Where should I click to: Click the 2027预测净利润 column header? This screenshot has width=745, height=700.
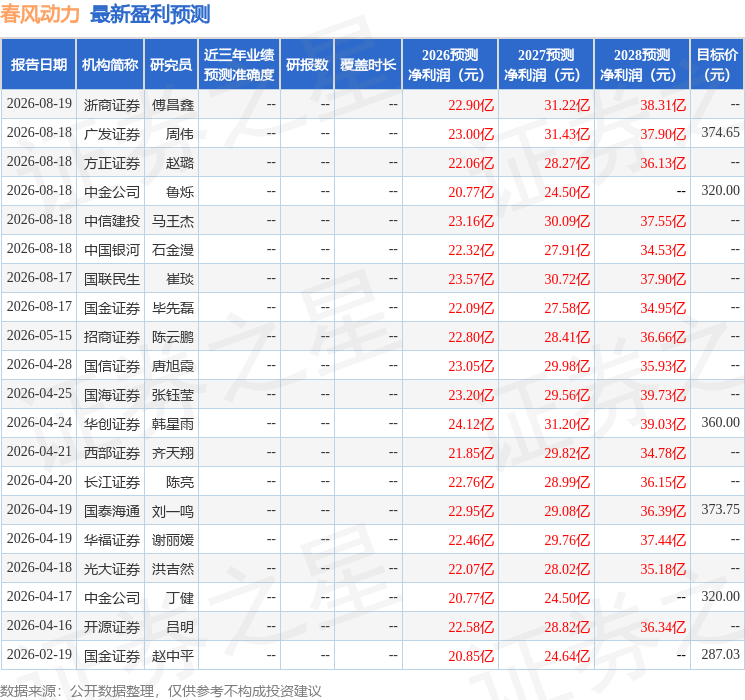(x=546, y=65)
